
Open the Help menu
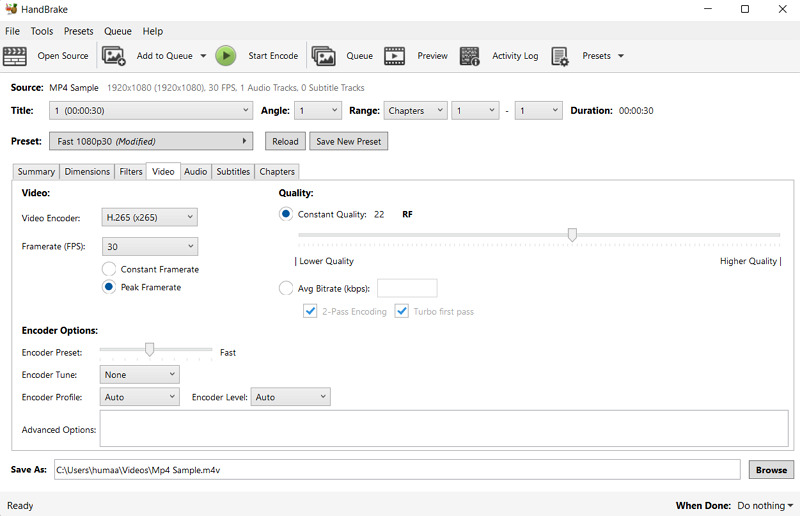[x=153, y=31]
